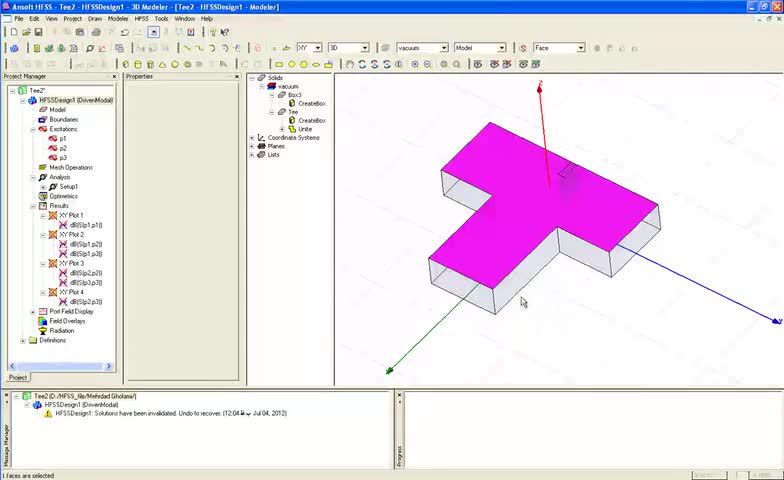Click the Insert HFSS Design icon
The width and height of the screenshot is (784, 480).
click(x=14, y=48)
